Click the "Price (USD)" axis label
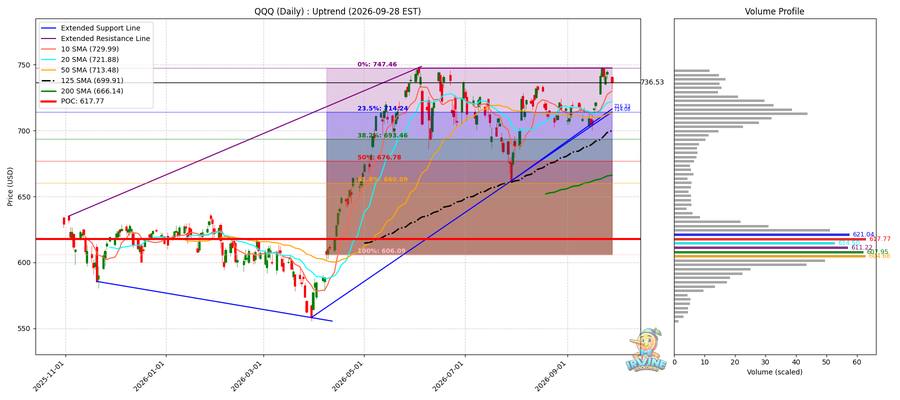The height and width of the screenshot is (400, 900). (x=11, y=185)
